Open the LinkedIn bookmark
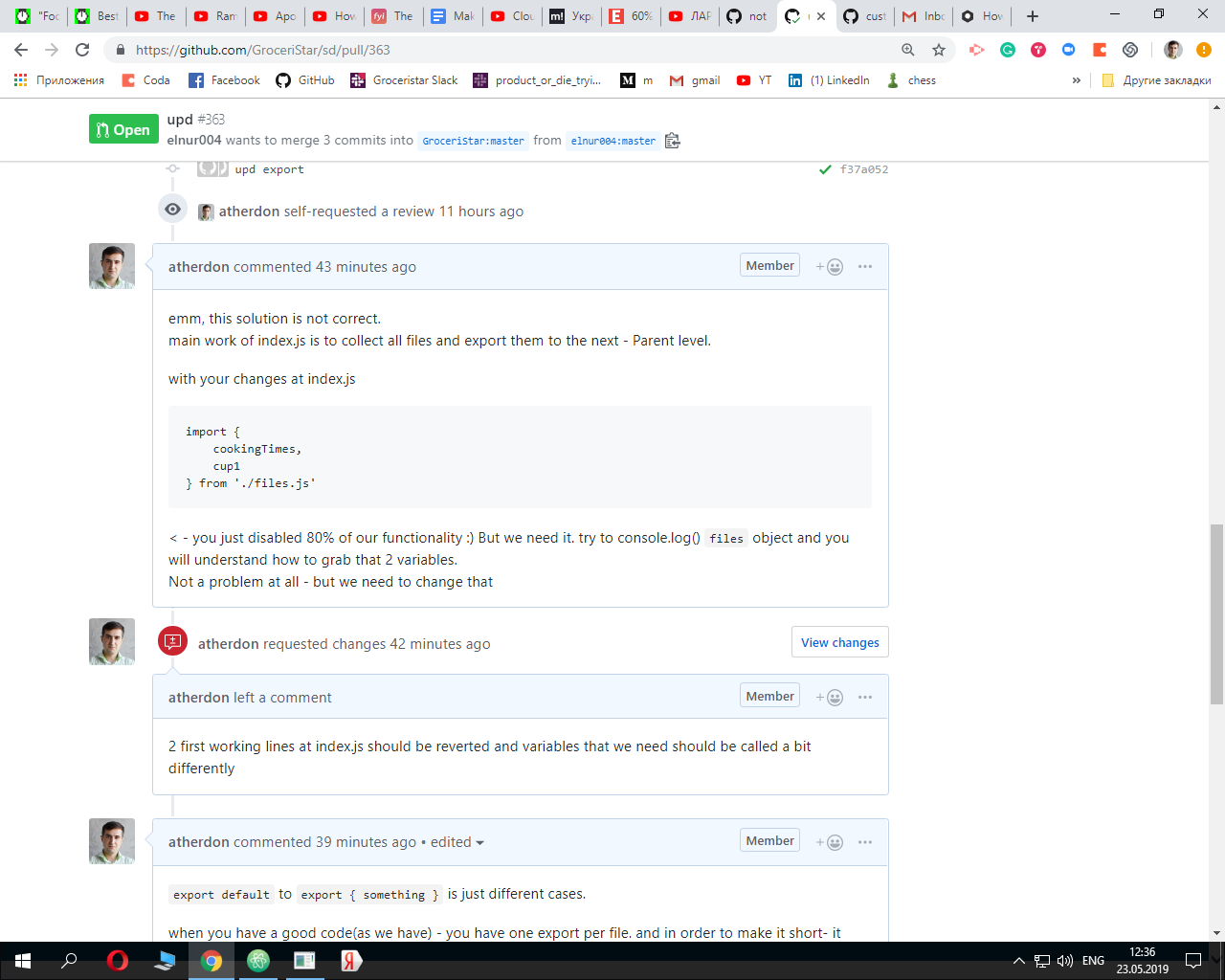This screenshot has width=1225, height=980. pos(829,80)
